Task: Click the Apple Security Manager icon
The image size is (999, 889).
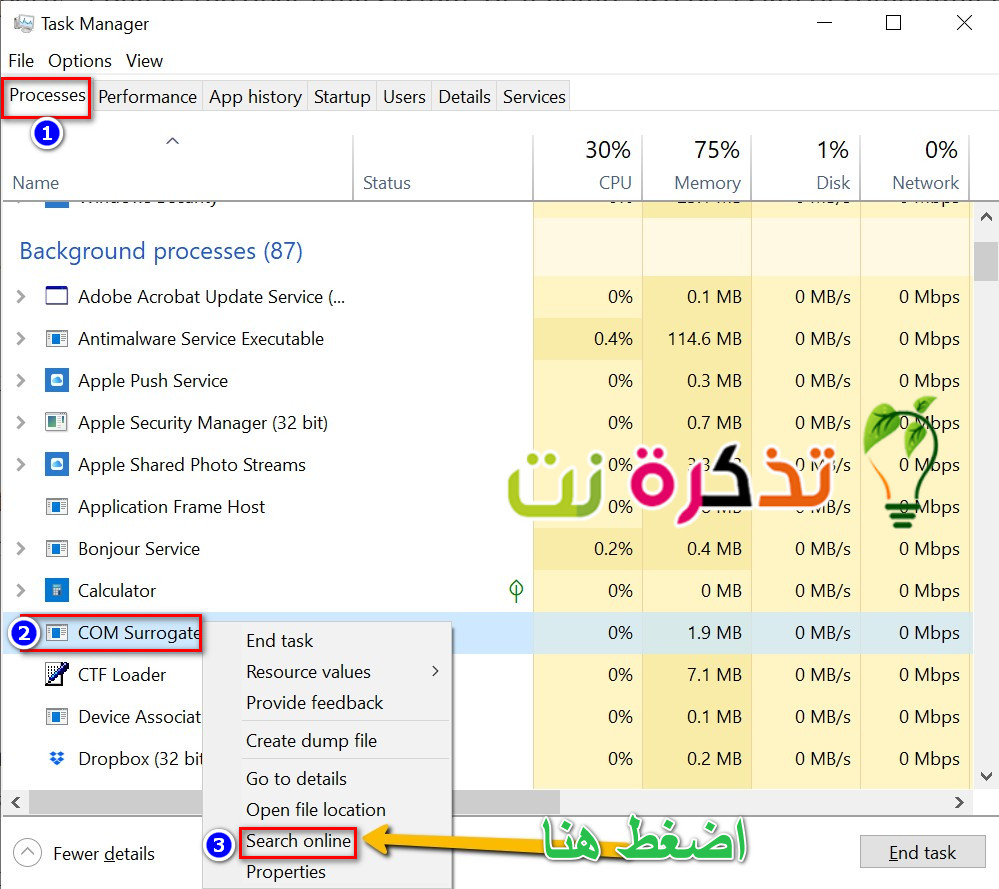Action: click(57, 423)
